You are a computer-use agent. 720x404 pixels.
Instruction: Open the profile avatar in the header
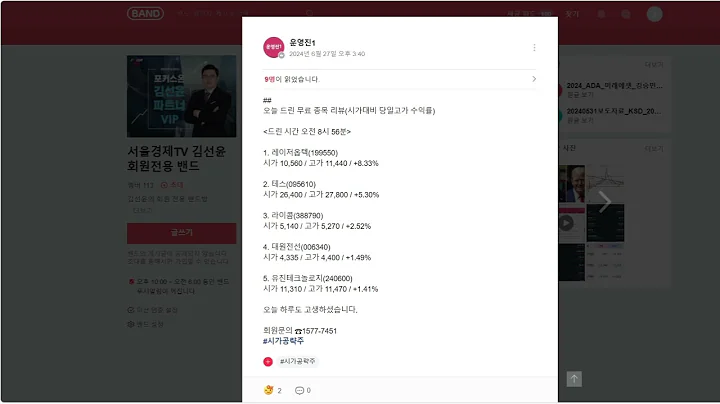[x=654, y=14]
